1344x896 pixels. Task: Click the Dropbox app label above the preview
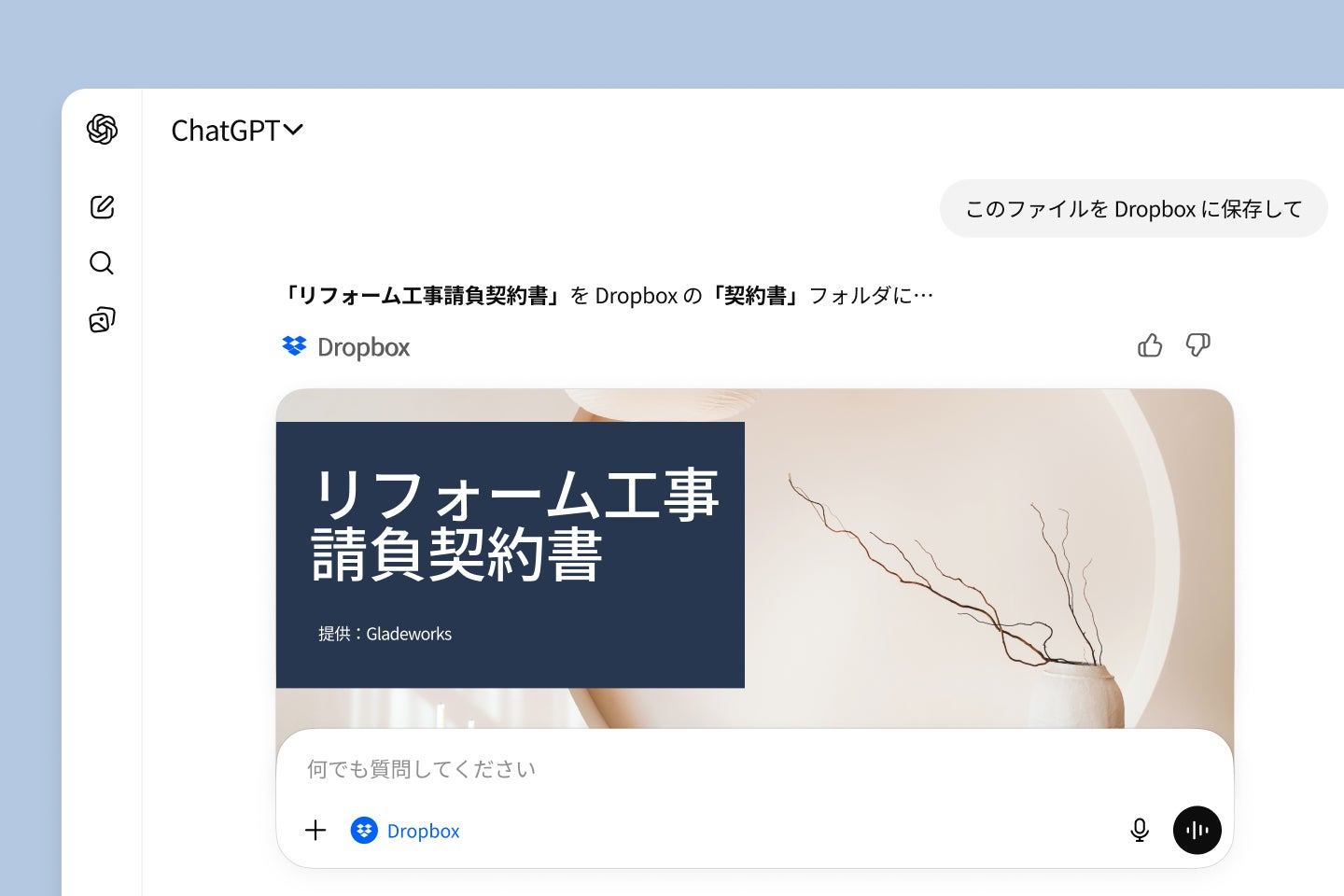tap(364, 347)
